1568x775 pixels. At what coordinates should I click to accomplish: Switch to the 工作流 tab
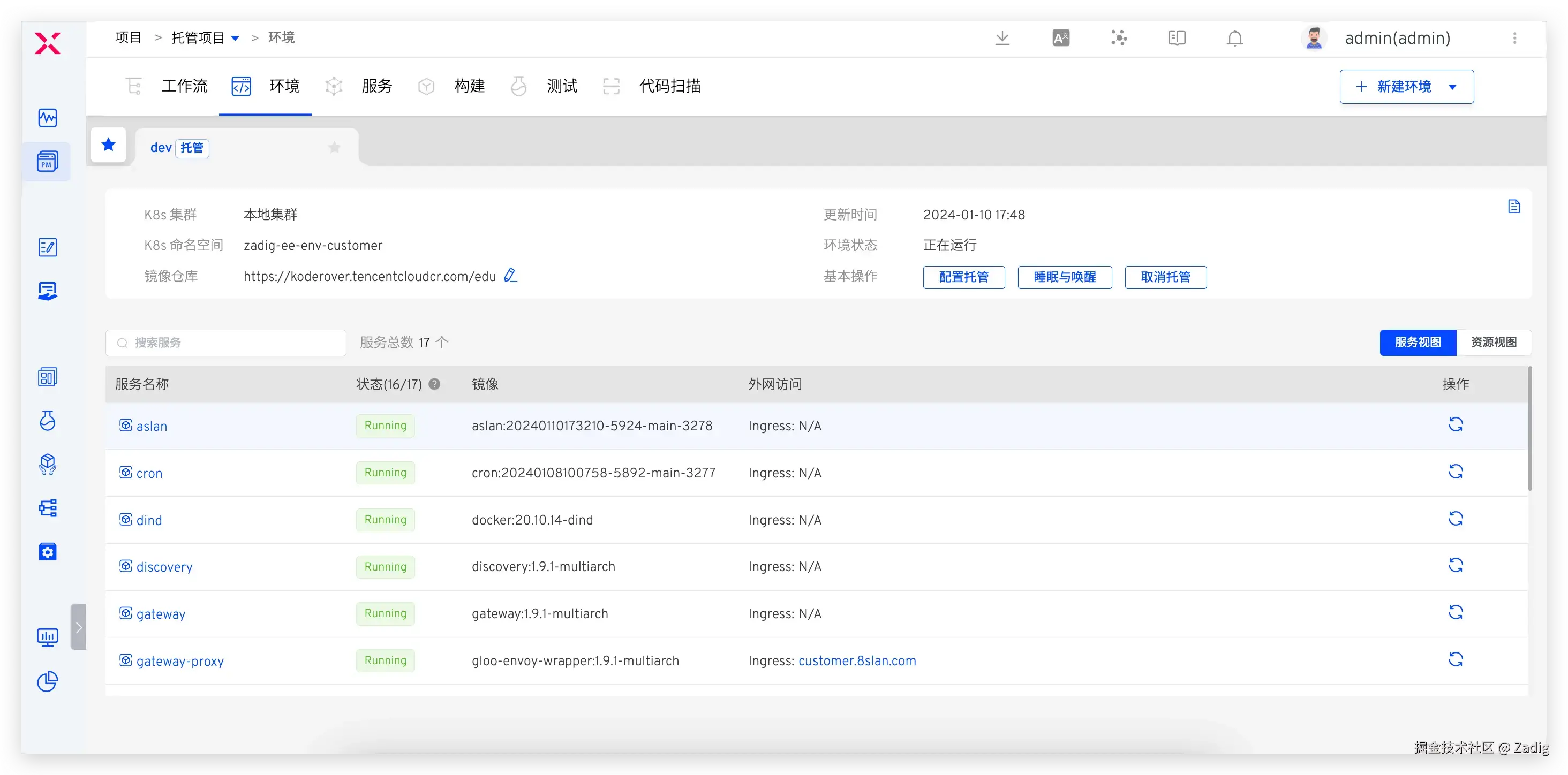[x=184, y=86]
